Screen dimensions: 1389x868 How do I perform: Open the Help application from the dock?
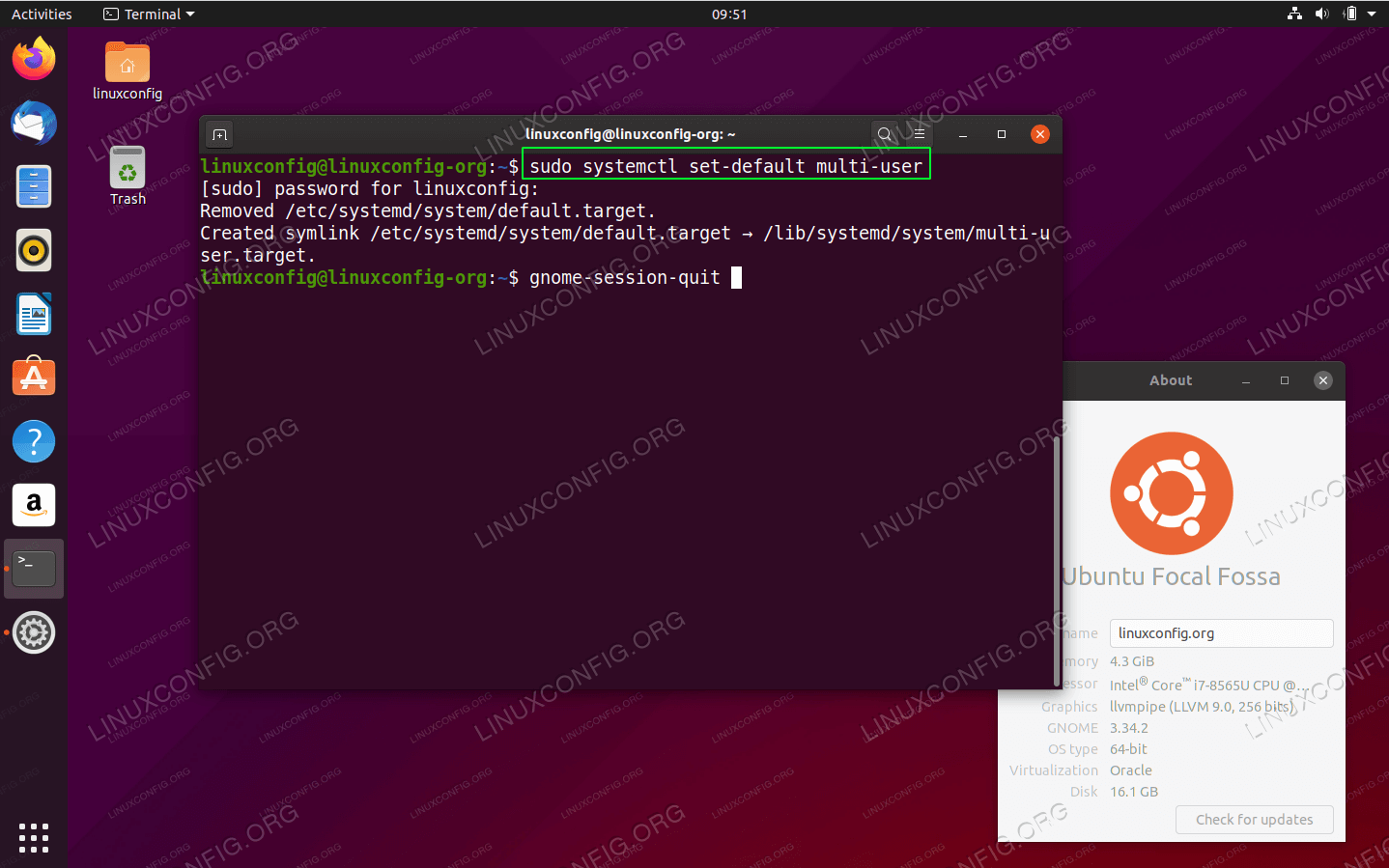33,440
